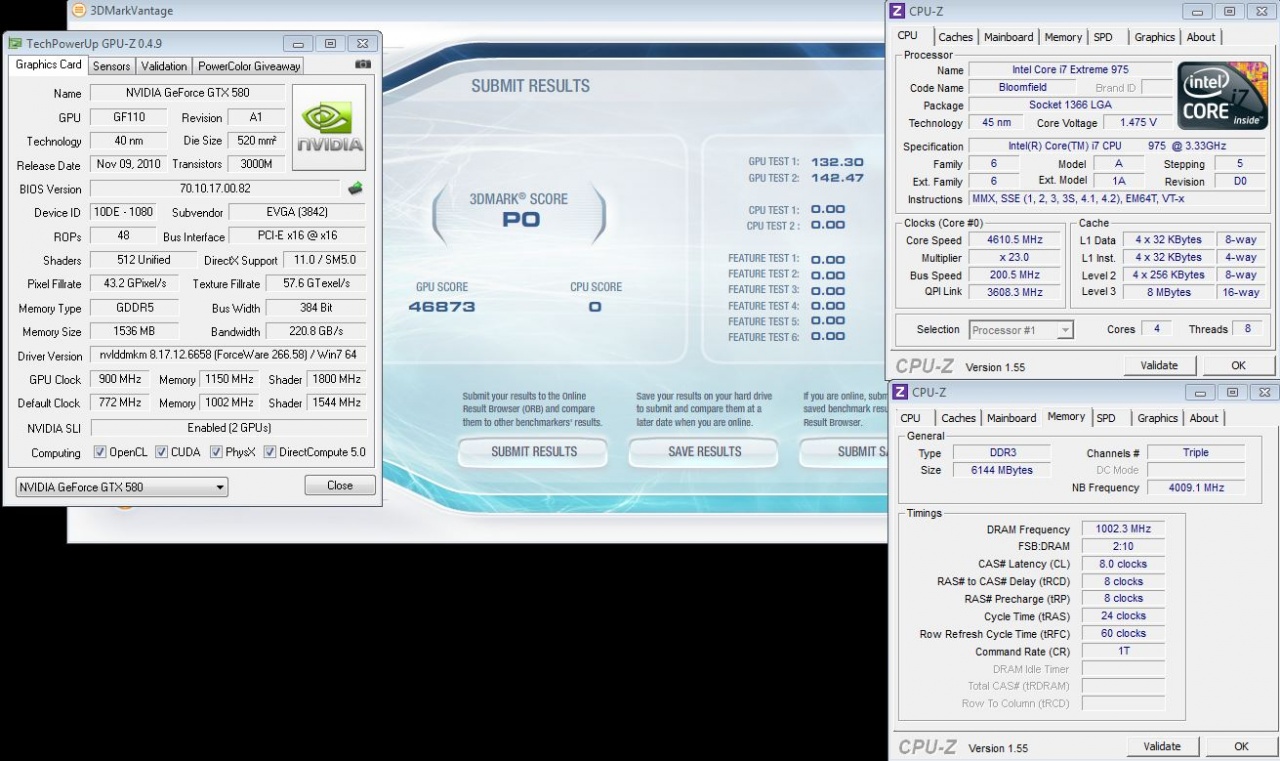Click the Core Speed 4610.5 MHz value
The height and width of the screenshot is (761, 1280).
click(x=1016, y=240)
